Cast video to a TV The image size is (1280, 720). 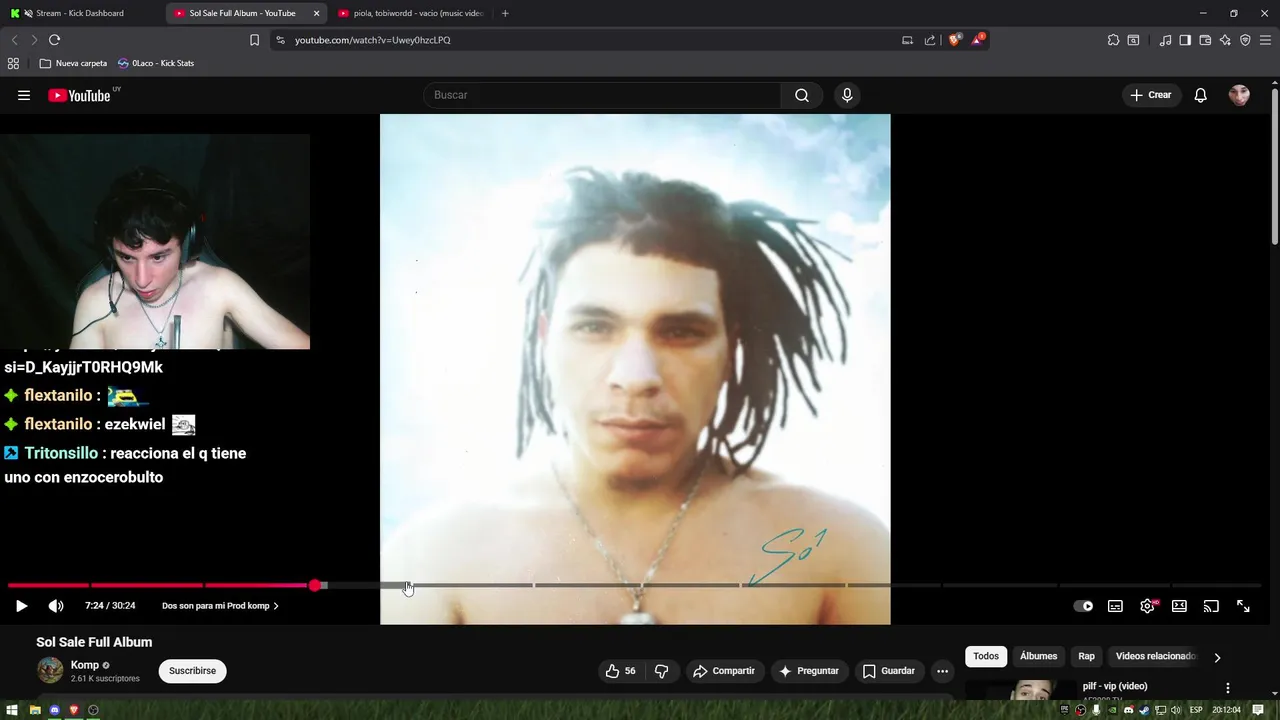[x=1211, y=606]
